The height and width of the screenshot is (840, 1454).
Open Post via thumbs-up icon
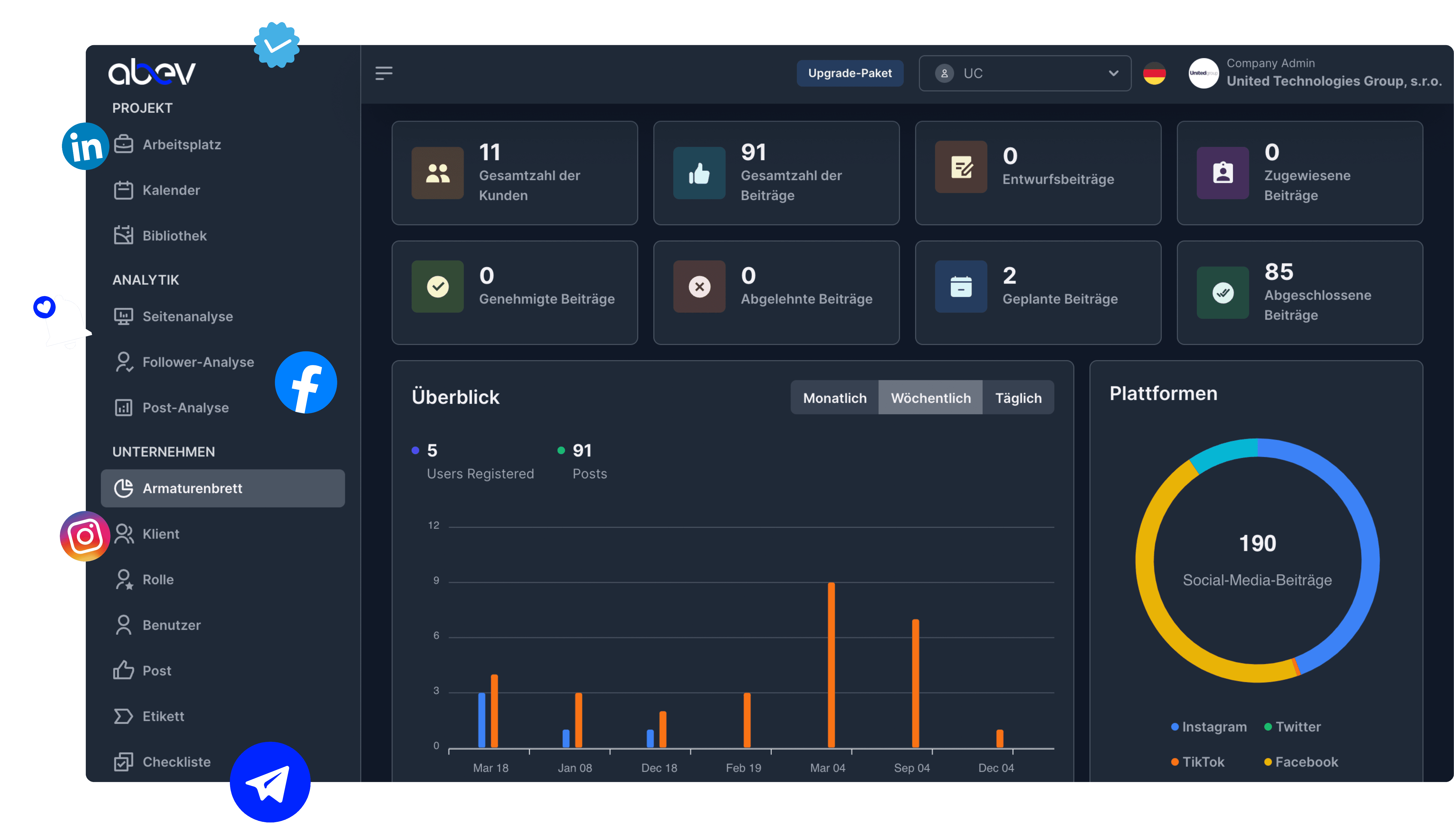tap(123, 670)
